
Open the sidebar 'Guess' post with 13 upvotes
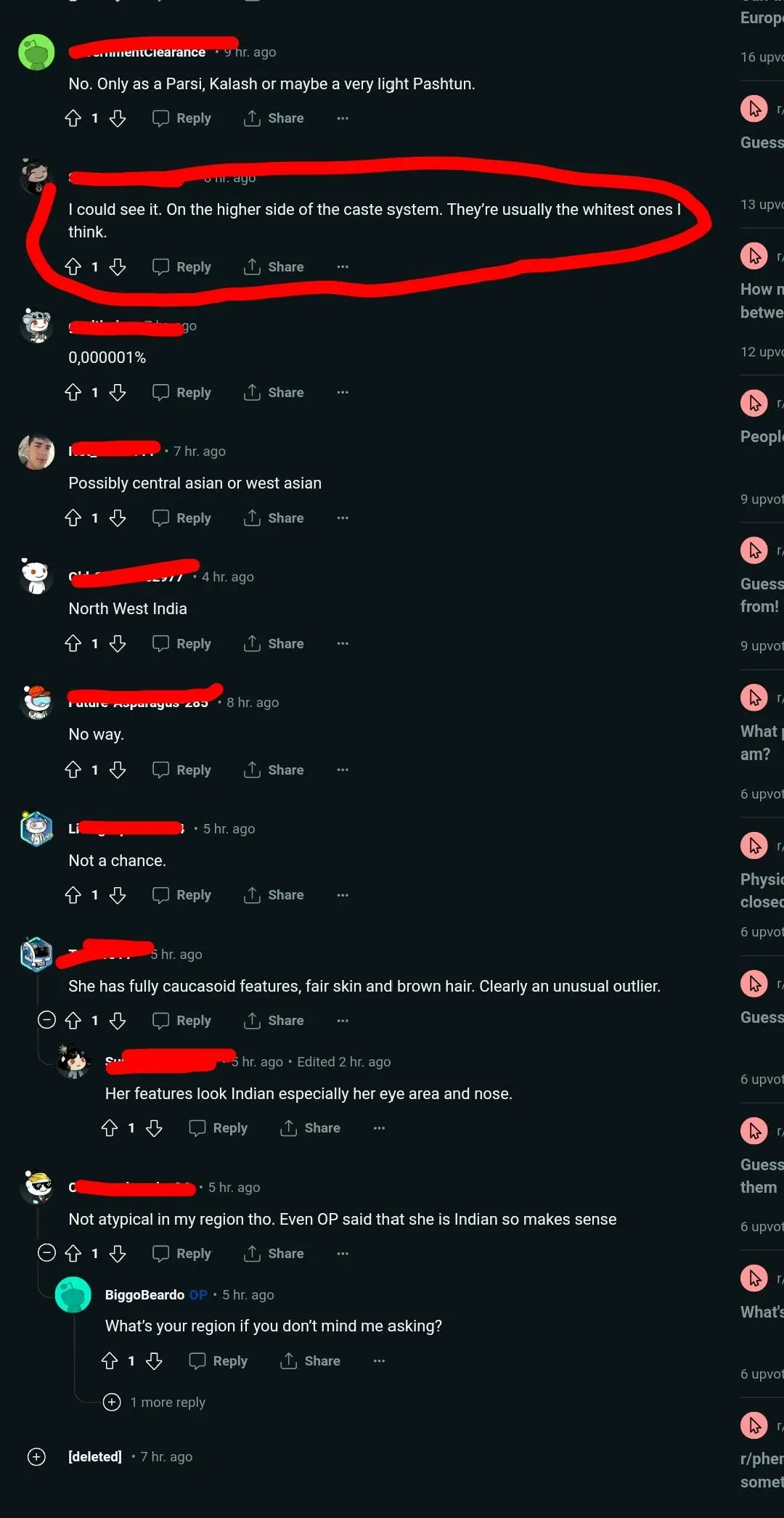pos(761,142)
